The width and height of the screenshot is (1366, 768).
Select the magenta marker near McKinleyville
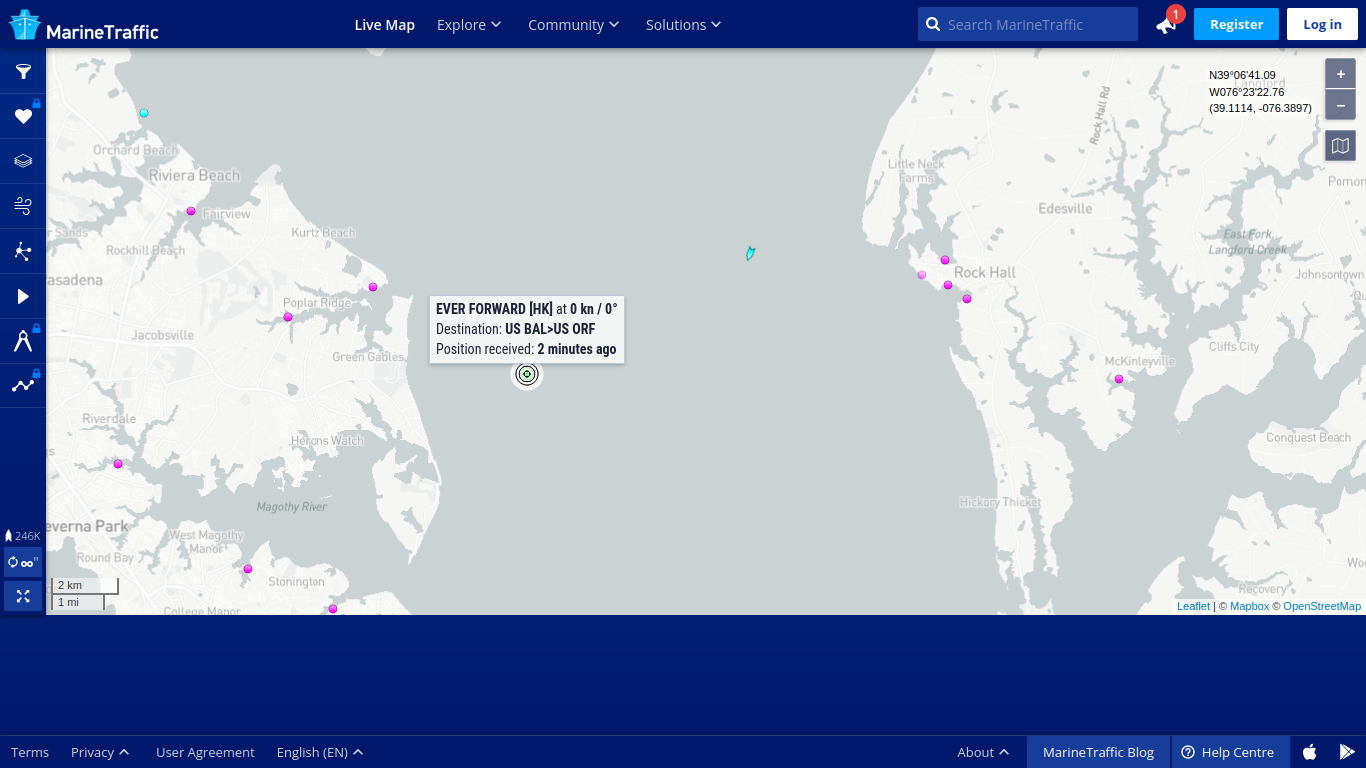click(x=1119, y=379)
